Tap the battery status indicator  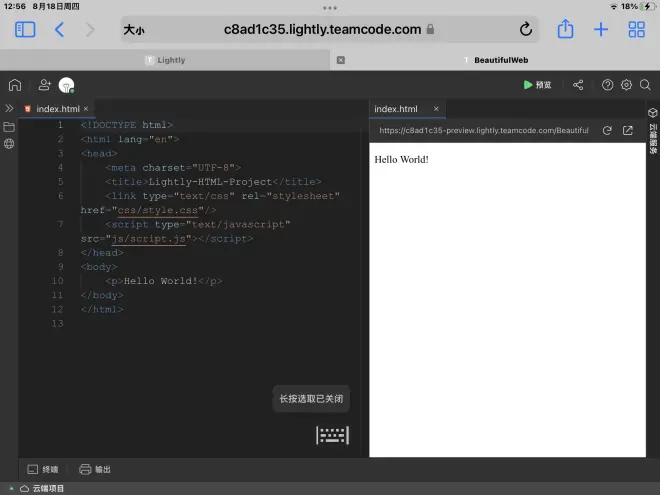pyautogui.click(x=646, y=6)
